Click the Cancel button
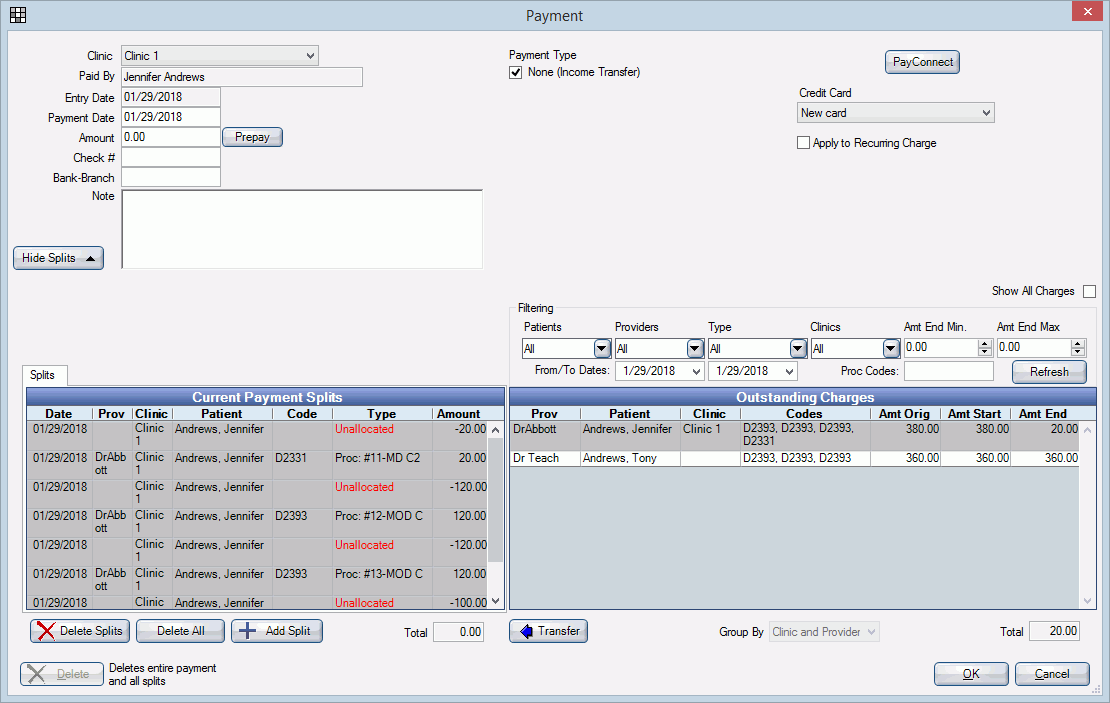The height and width of the screenshot is (703, 1110). (x=1052, y=674)
